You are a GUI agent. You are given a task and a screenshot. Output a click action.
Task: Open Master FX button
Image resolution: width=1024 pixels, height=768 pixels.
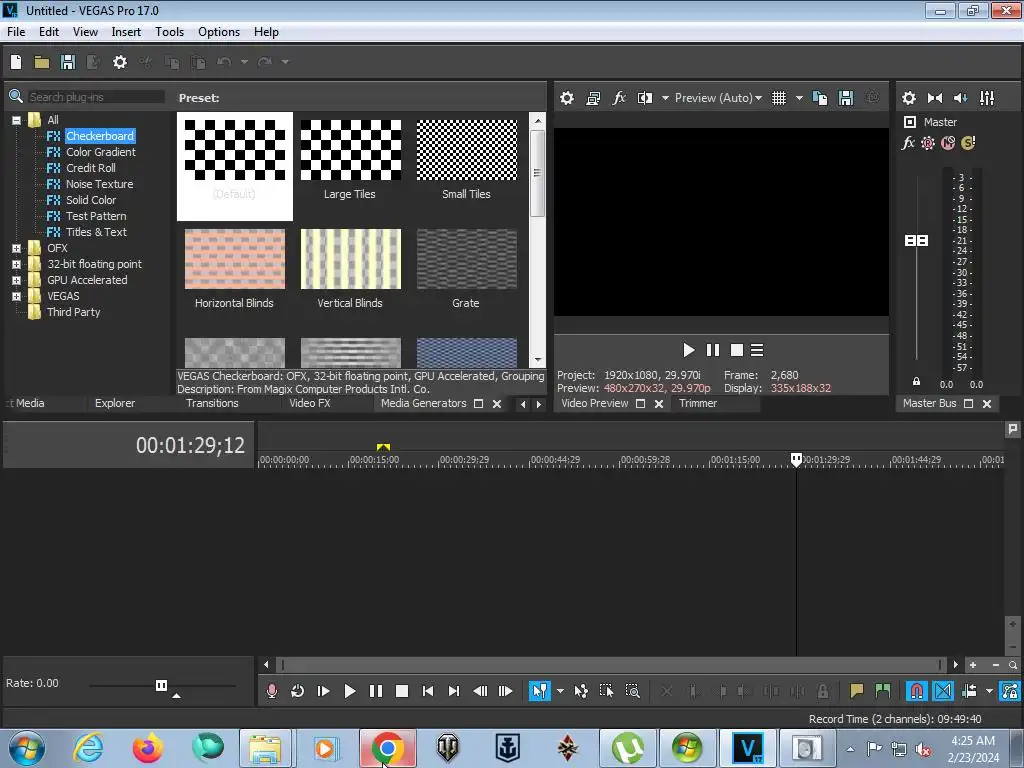[908, 142]
